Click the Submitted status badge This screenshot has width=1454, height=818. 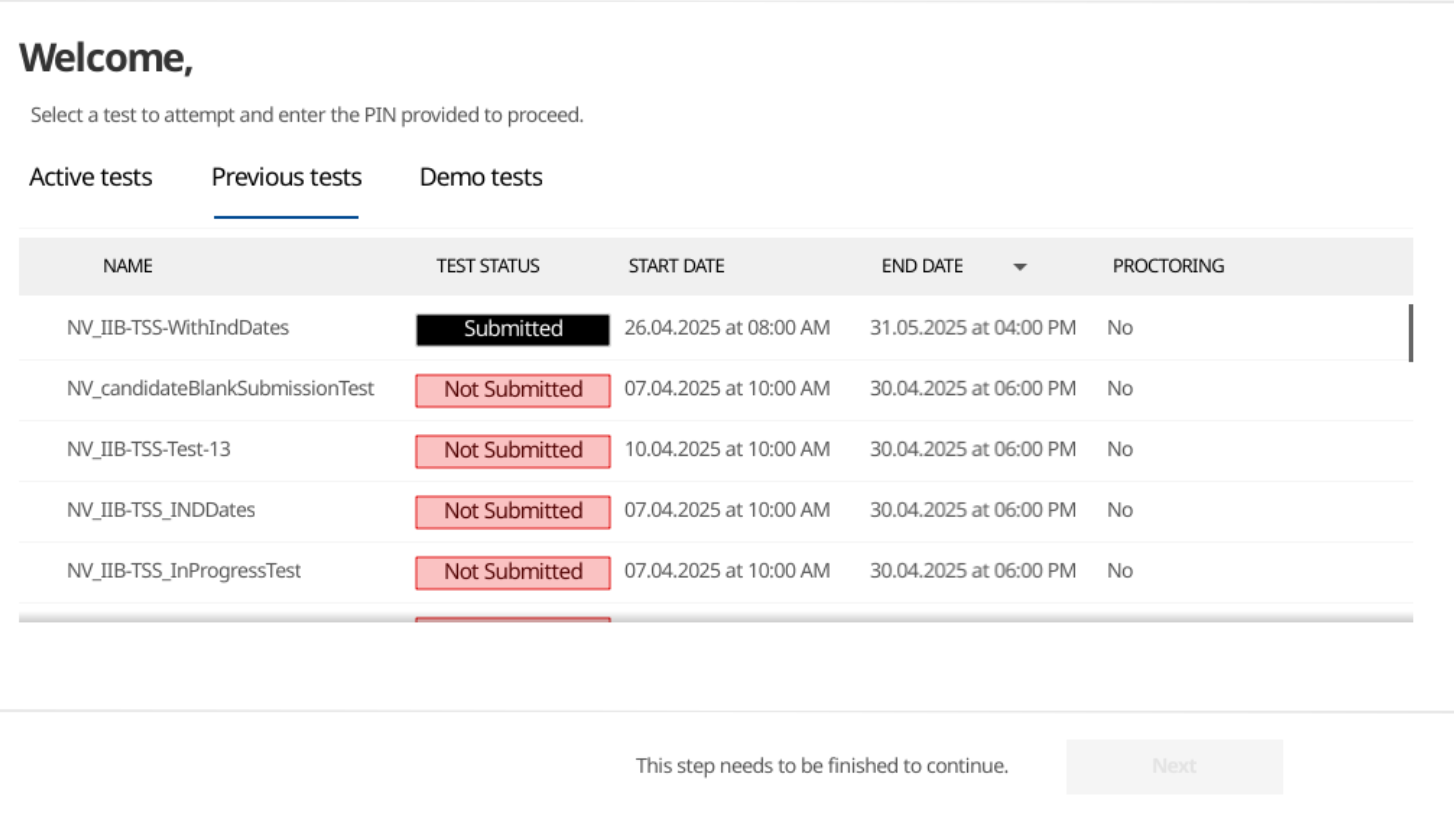pyautogui.click(x=512, y=329)
